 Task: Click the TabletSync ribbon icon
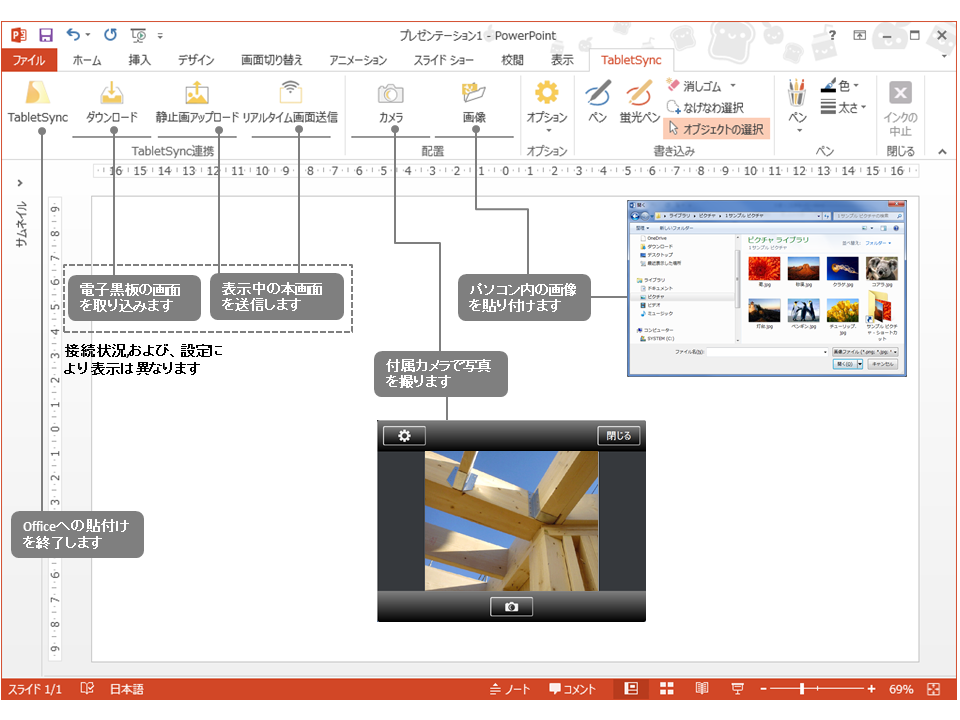click(x=38, y=94)
